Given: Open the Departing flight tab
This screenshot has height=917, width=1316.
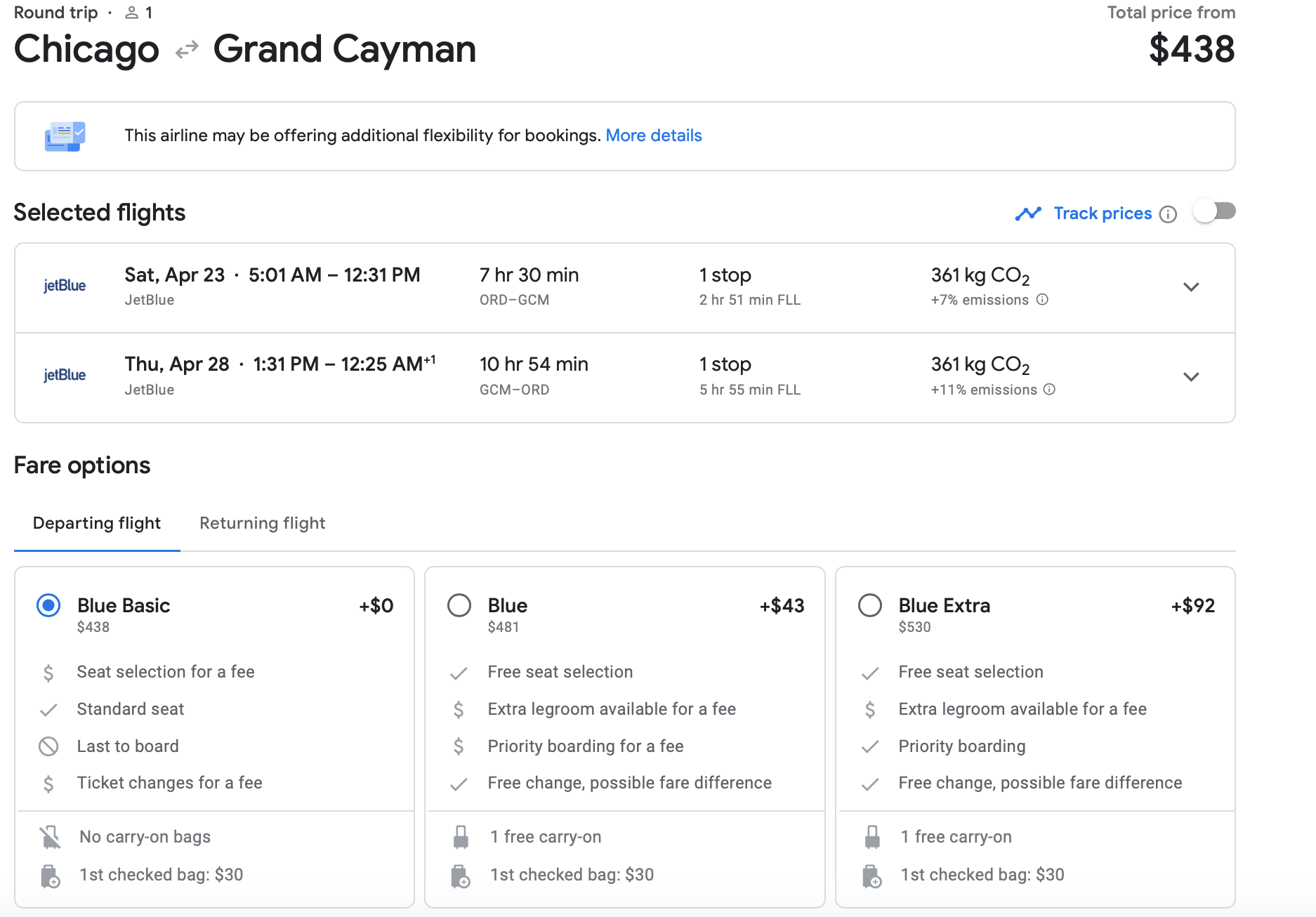Looking at the screenshot, I should (x=97, y=523).
